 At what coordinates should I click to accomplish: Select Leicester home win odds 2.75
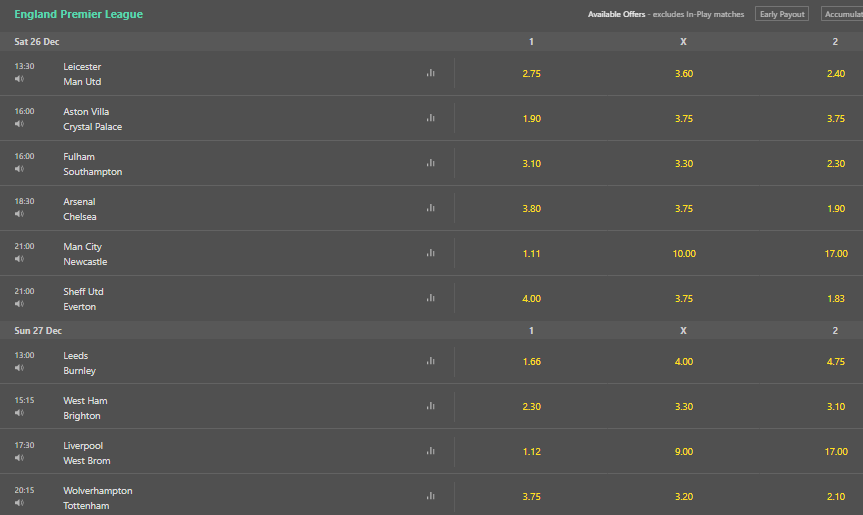[x=532, y=74]
